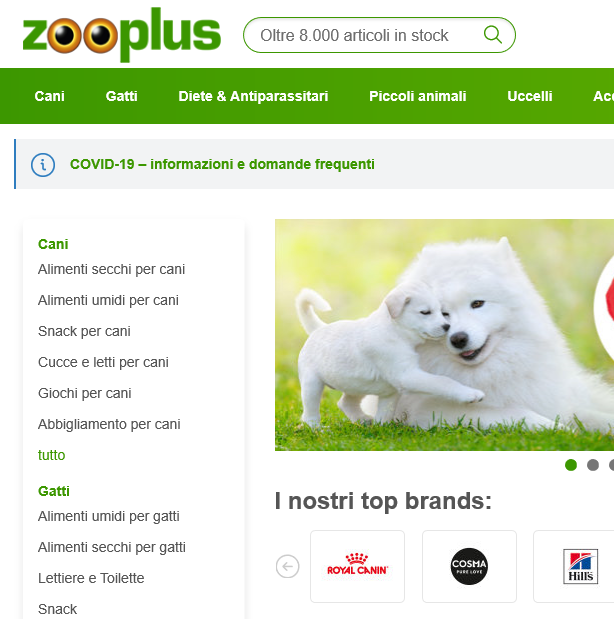Open the Cani menu in the navigation bar
The image size is (614, 619).
[49, 96]
